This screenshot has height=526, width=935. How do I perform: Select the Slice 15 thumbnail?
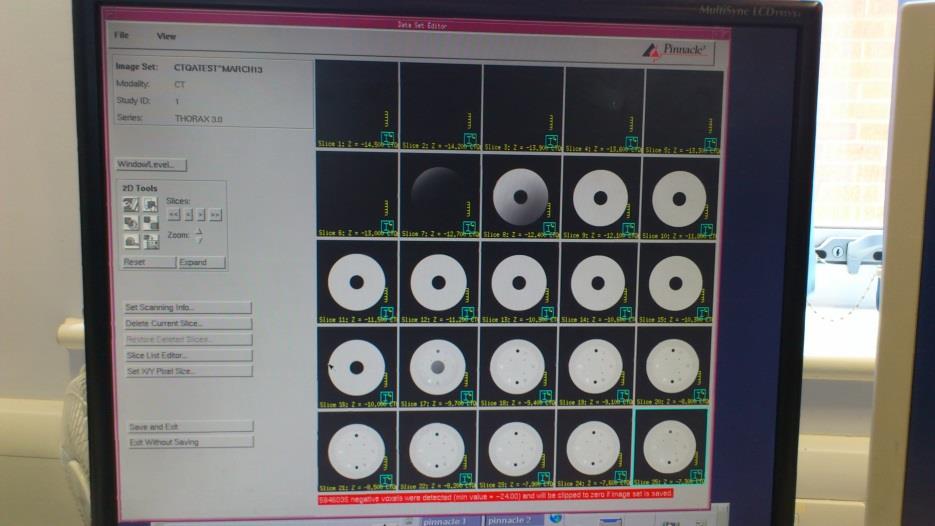click(674, 284)
